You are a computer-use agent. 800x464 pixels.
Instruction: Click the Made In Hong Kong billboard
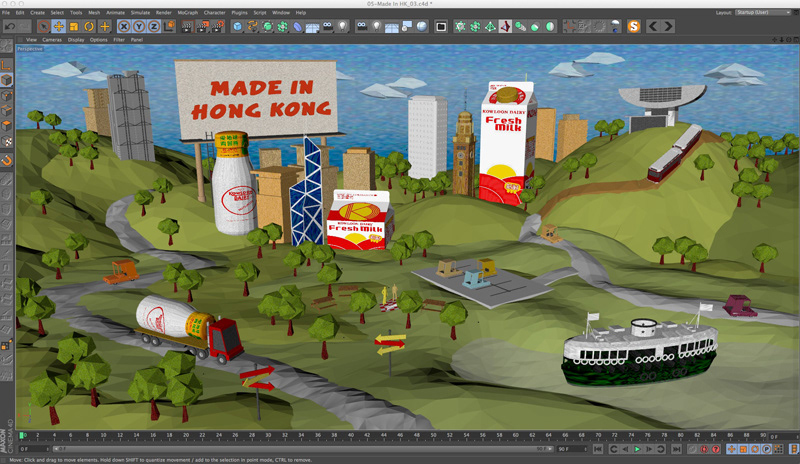pyautogui.click(x=257, y=99)
